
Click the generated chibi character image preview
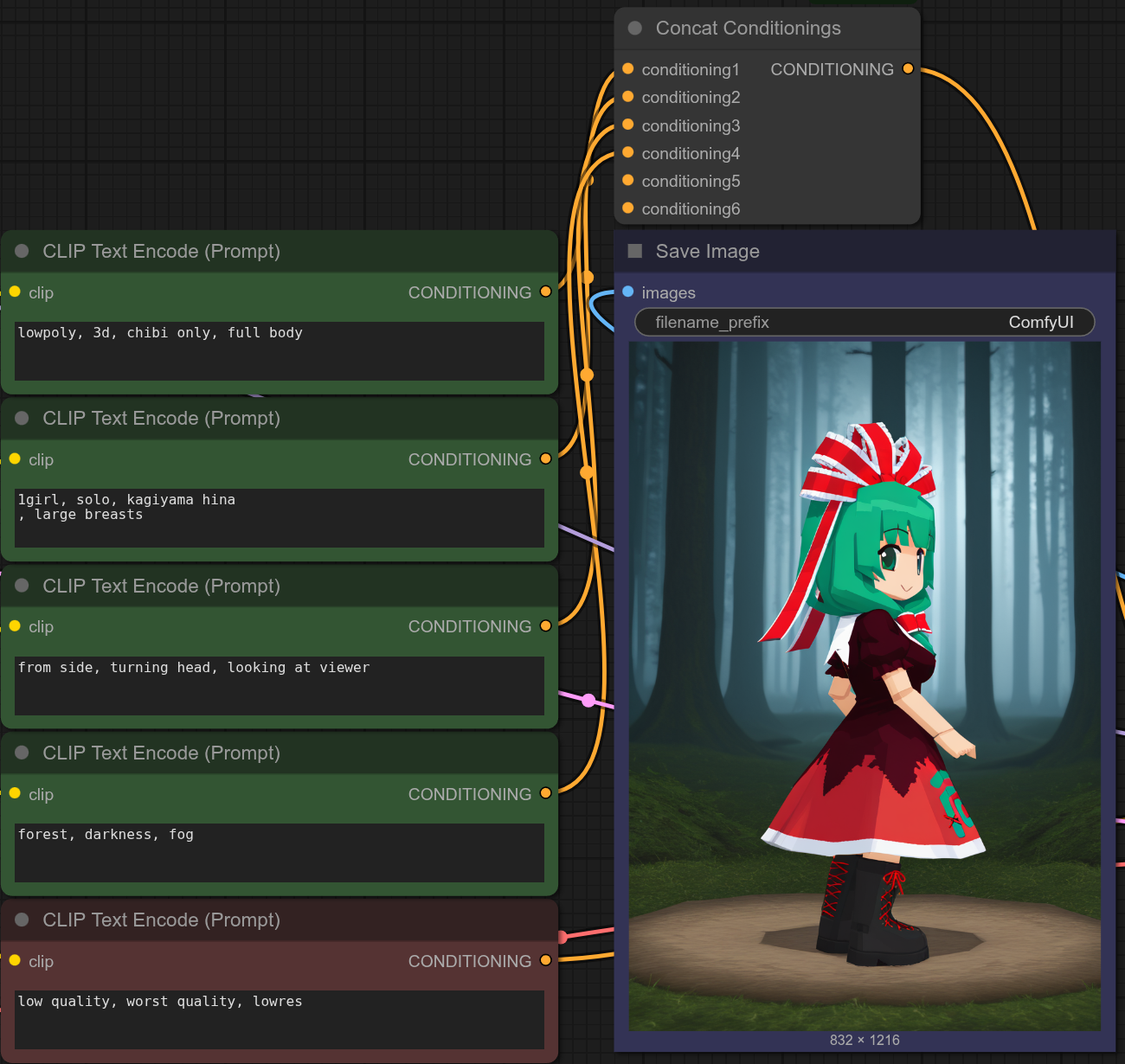(x=865, y=686)
